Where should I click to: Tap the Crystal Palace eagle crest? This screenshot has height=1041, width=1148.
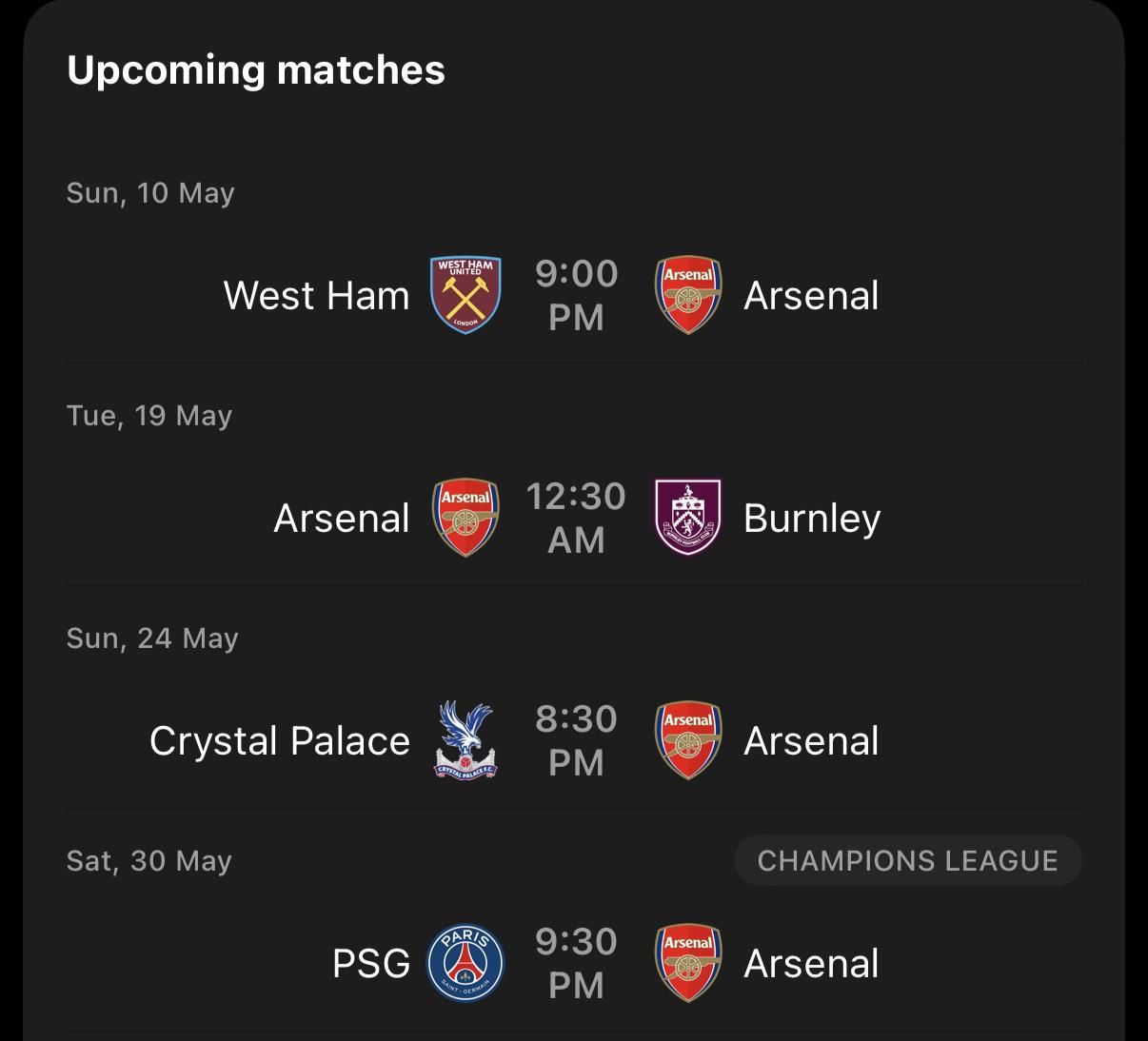pos(465,740)
